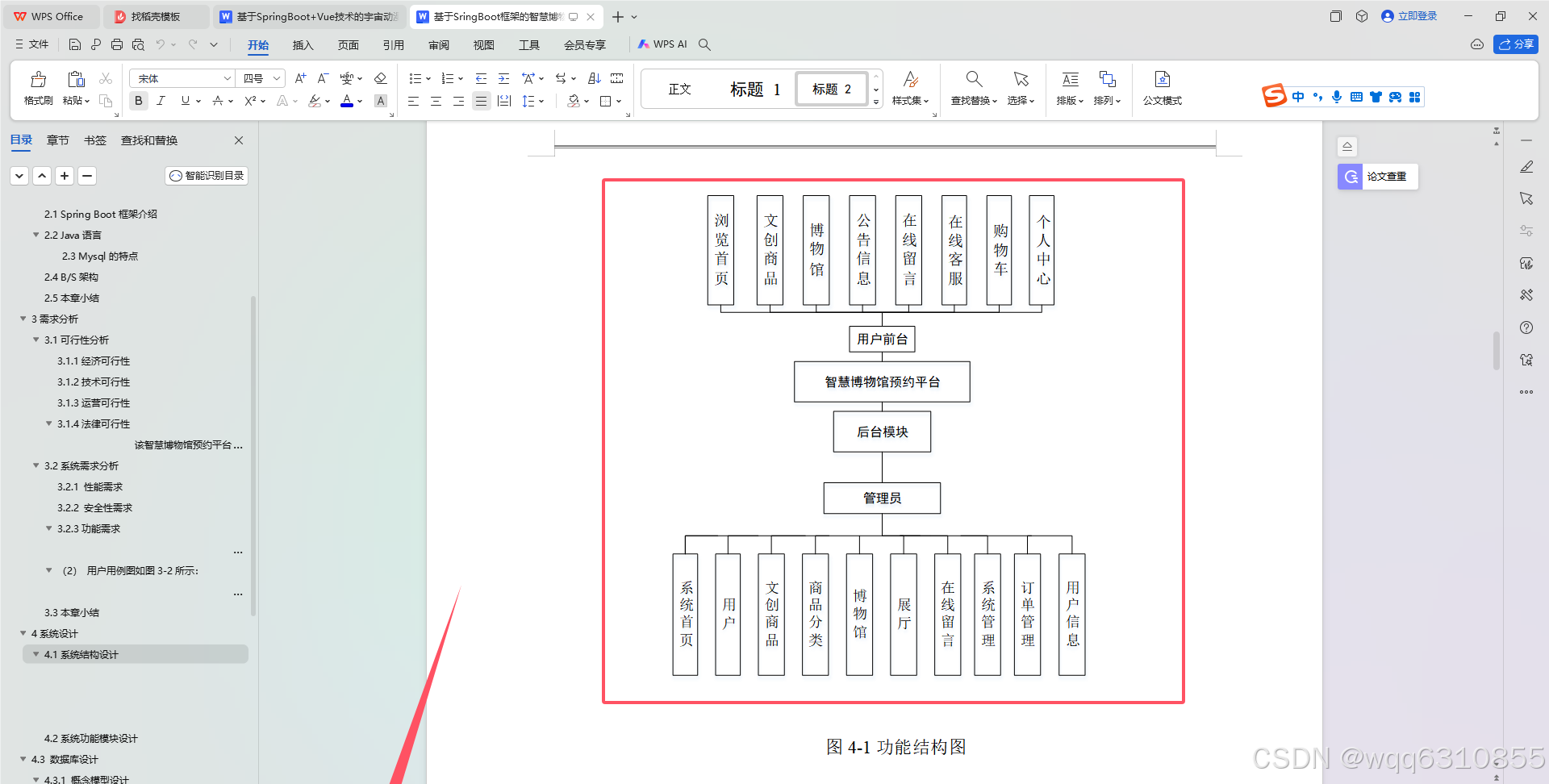Open the line spacing dropdown
The height and width of the screenshot is (784, 1549).
pos(541,101)
